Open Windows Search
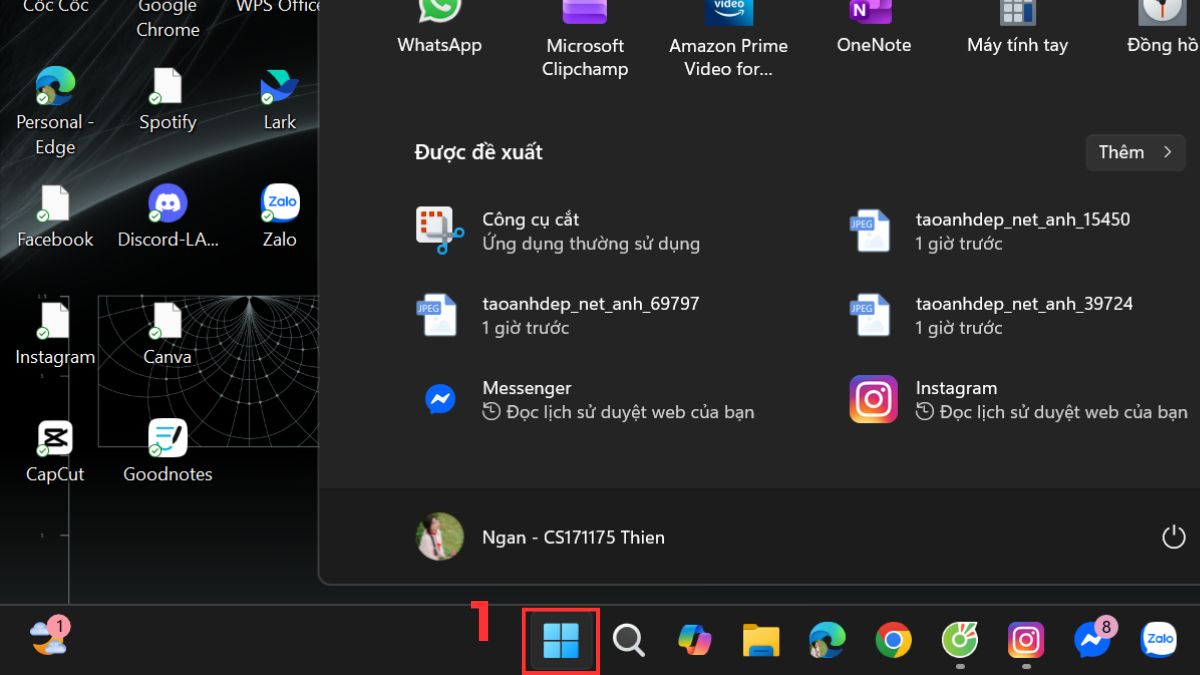1200x675 pixels. point(628,640)
